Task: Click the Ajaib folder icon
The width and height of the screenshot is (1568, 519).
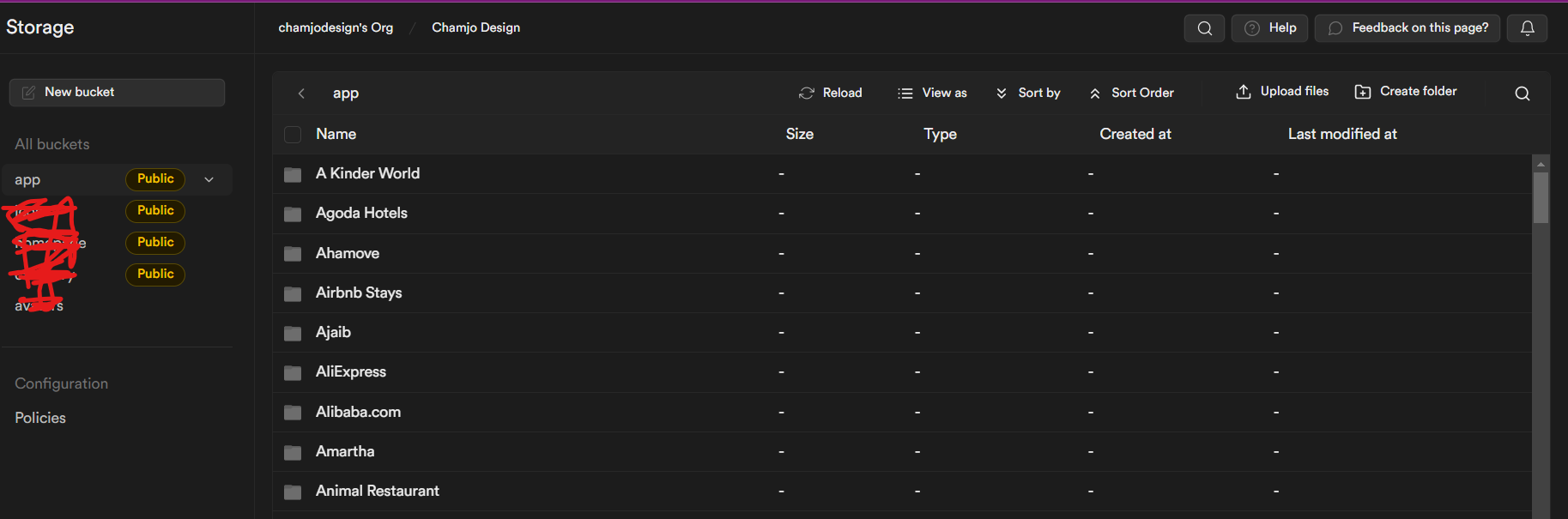Action: tap(293, 333)
